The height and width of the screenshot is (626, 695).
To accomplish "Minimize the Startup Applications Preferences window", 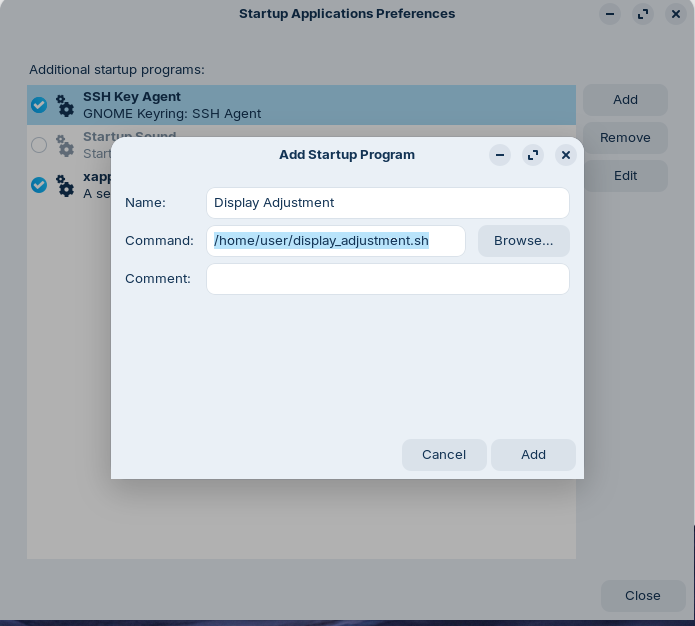I will point(610,14).
